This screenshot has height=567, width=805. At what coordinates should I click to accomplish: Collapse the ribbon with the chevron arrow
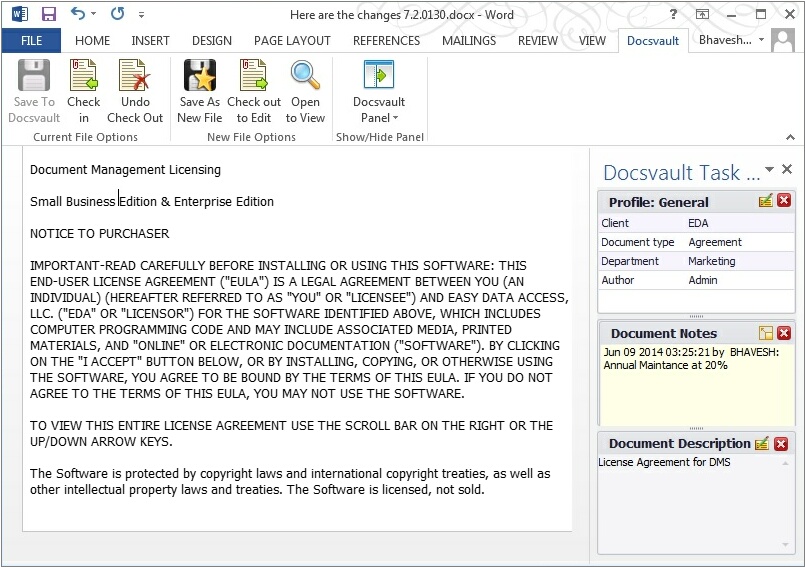(x=790, y=137)
